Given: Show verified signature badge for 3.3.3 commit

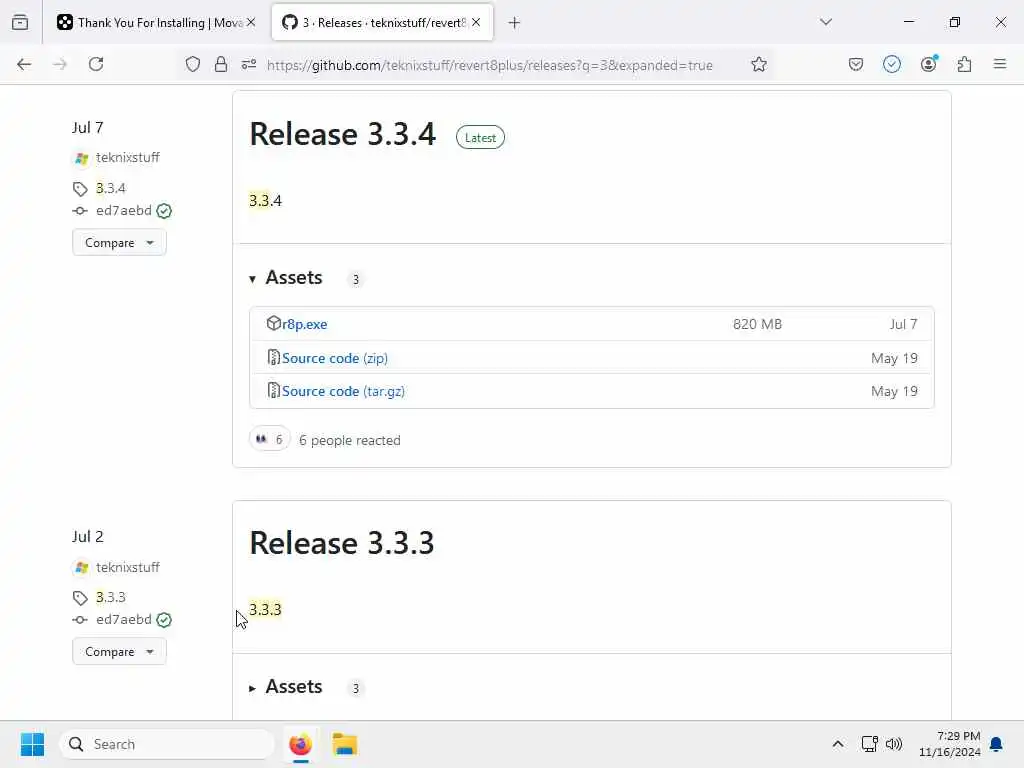Looking at the screenshot, I should [164, 620].
